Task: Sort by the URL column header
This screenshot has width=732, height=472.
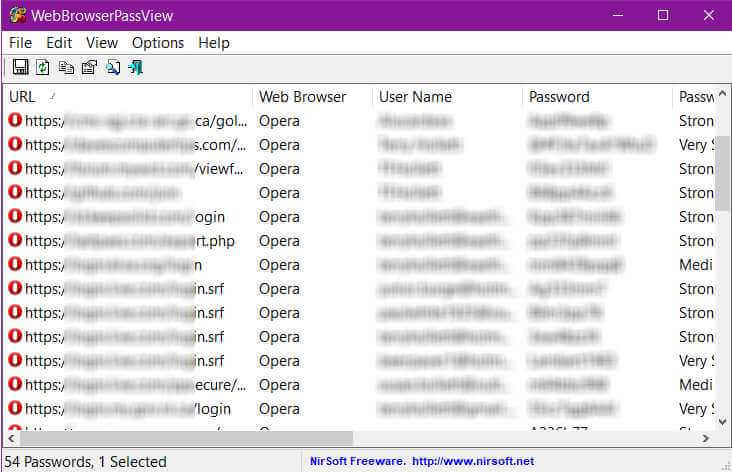Action: 128,97
